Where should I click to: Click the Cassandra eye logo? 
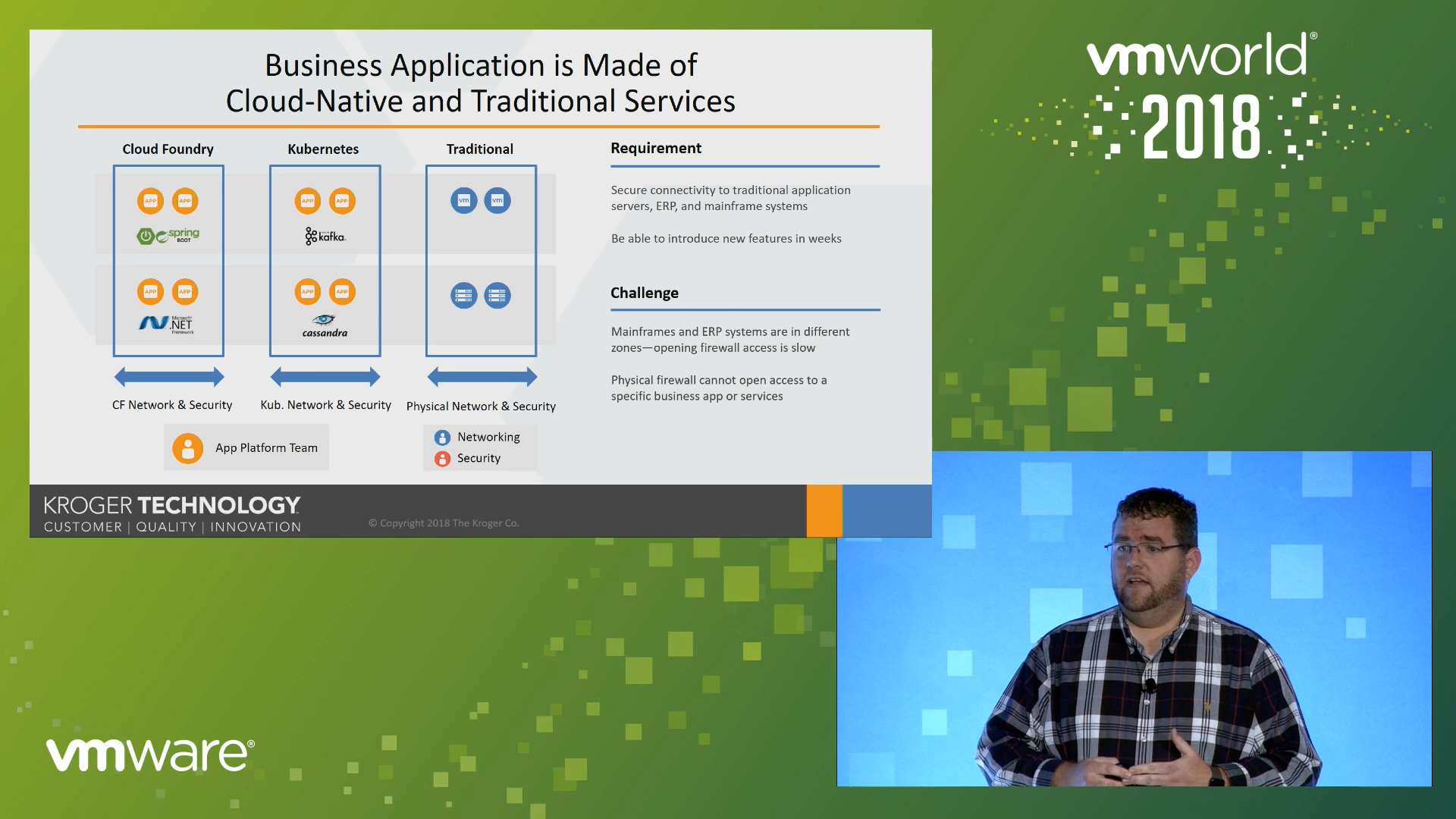(x=325, y=326)
